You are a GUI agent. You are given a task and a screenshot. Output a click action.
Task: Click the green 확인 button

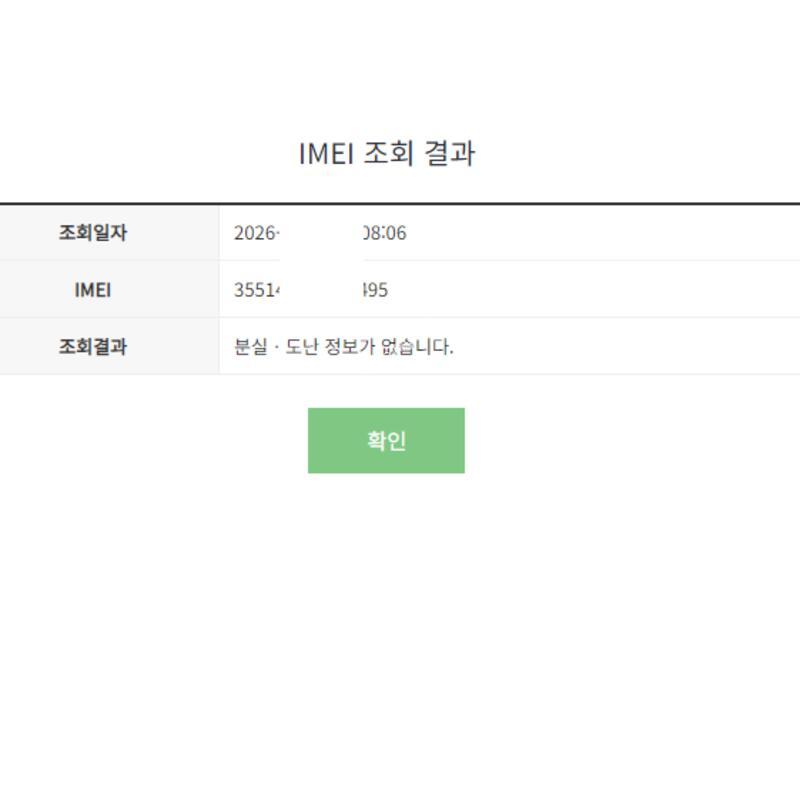click(386, 440)
